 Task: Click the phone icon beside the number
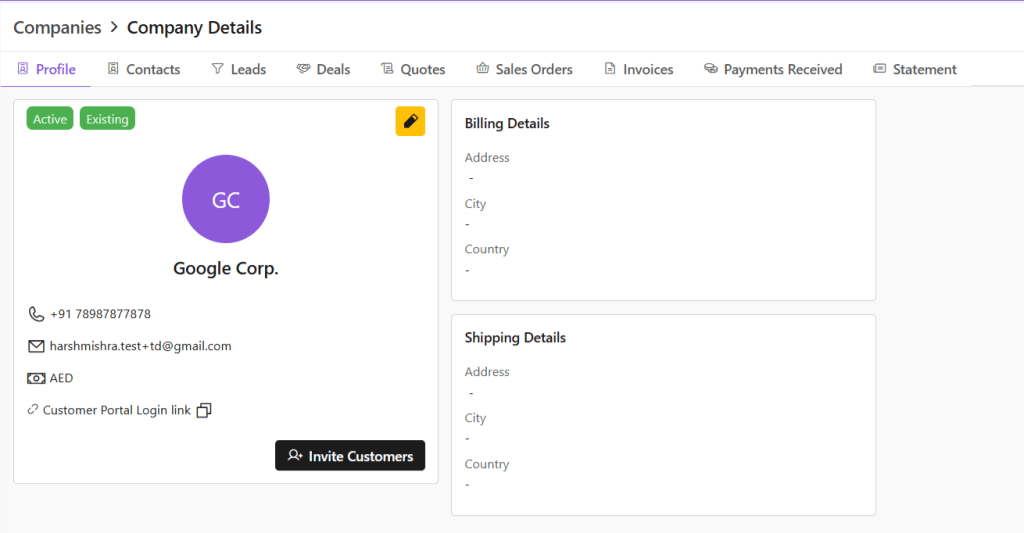(x=36, y=314)
